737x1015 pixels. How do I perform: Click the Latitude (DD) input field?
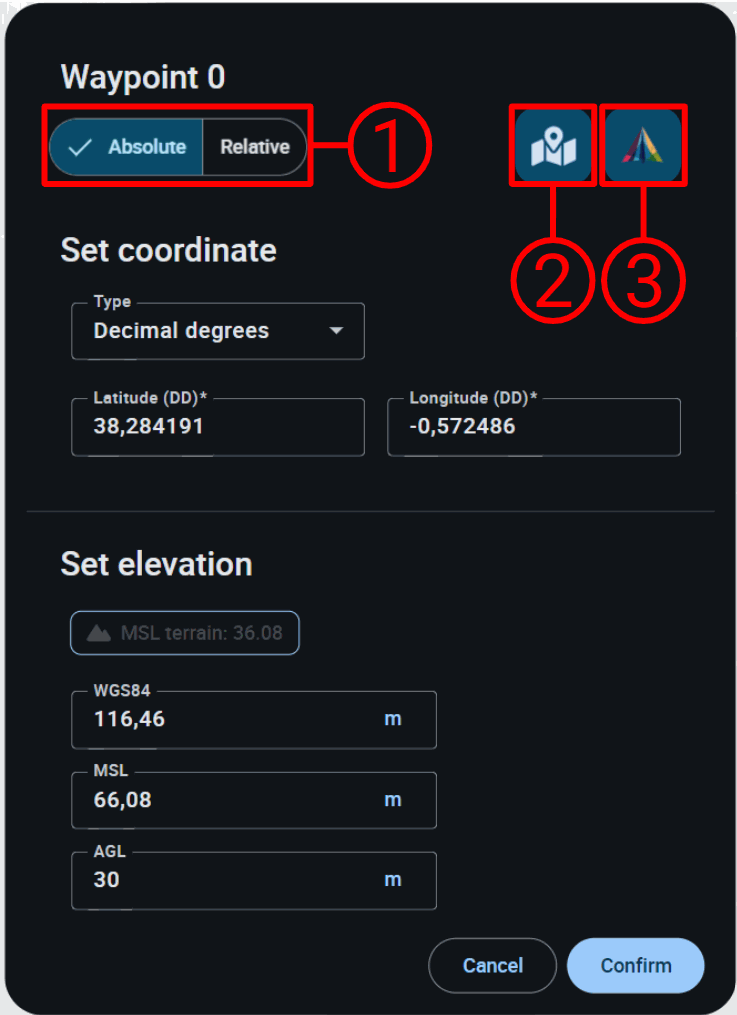pyautogui.click(x=217, y=427)
